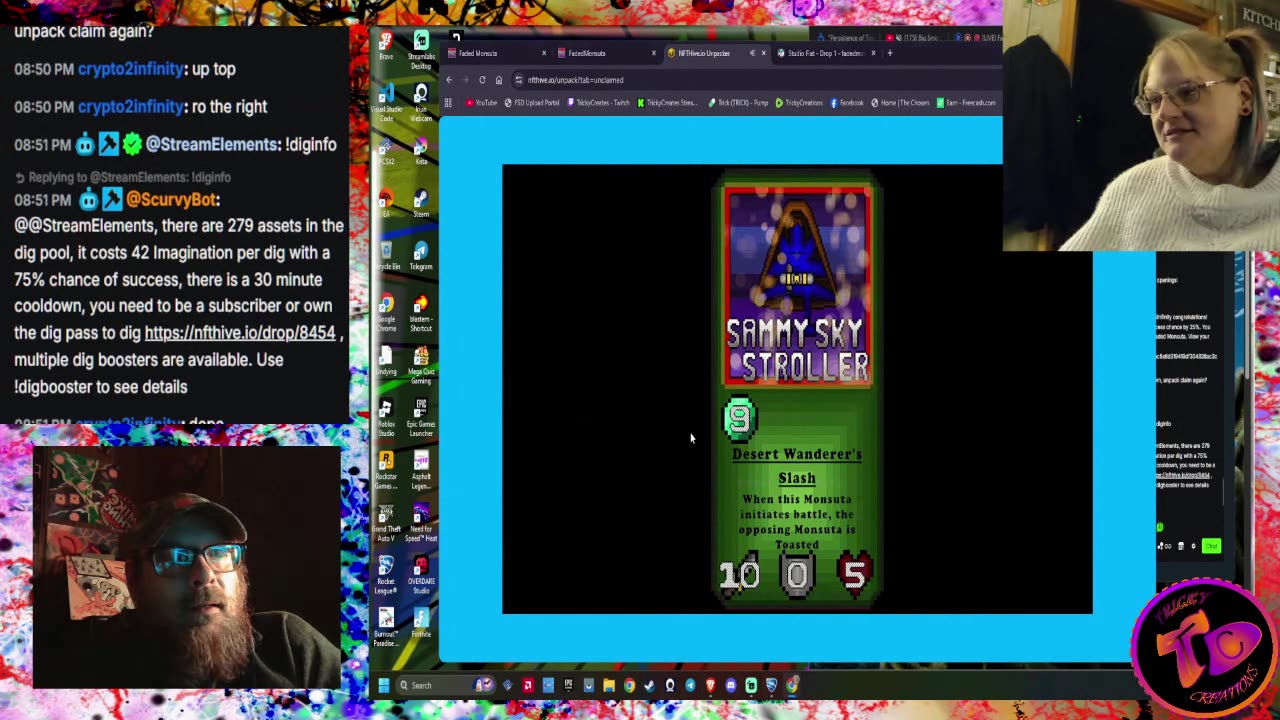1280x720 pixels.
Task: Click the Desert Wanderer's Slash ability title
Action: click(797, 466)
